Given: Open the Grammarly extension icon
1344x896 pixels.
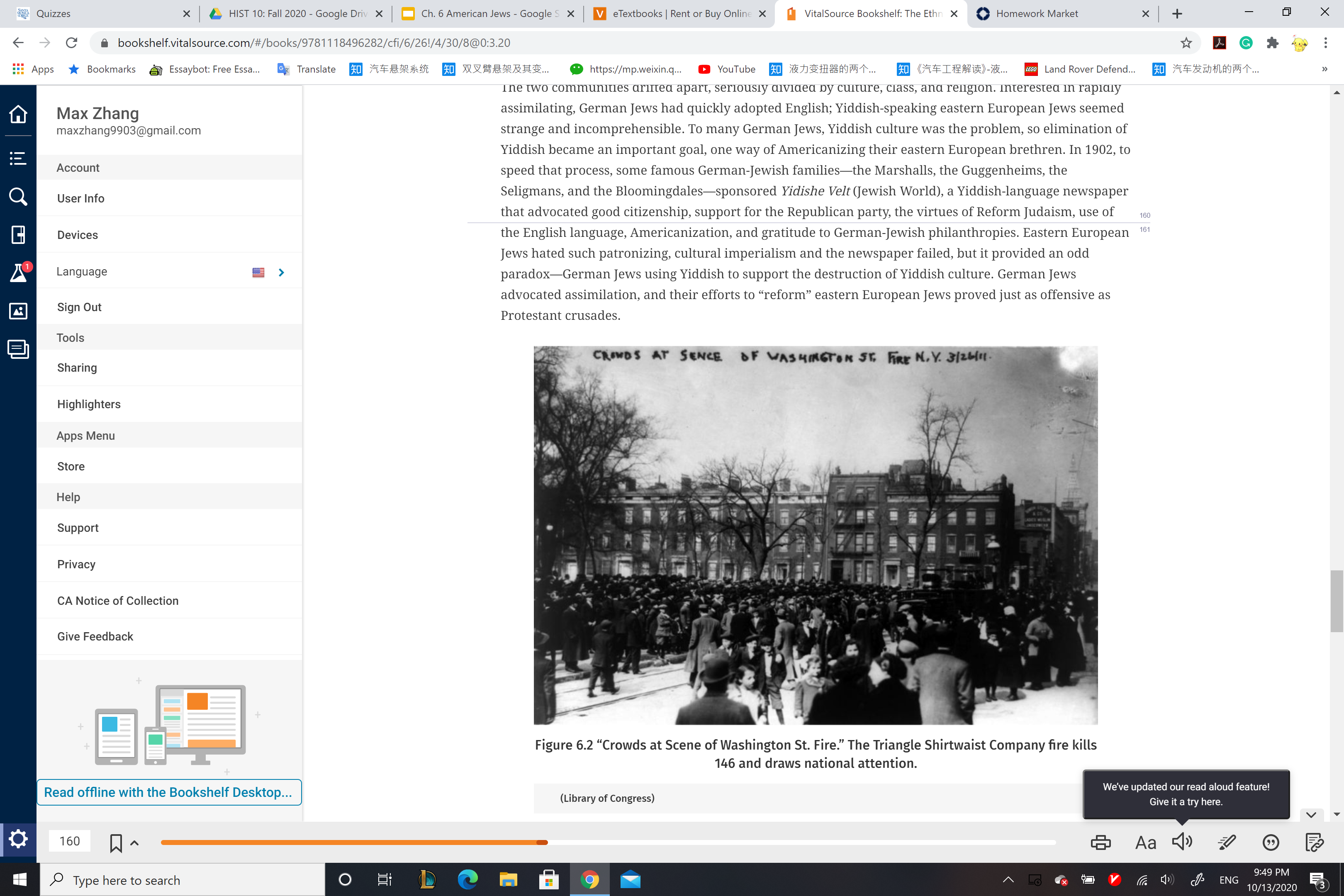Looking at the screenshot, I should click(x=1246, y=43).
